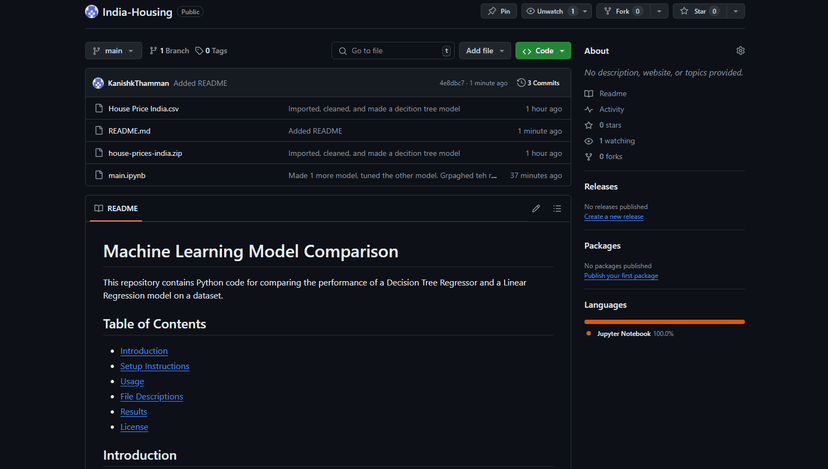
Task: Click the Activity pulse link
Action: tap(611, 109)
